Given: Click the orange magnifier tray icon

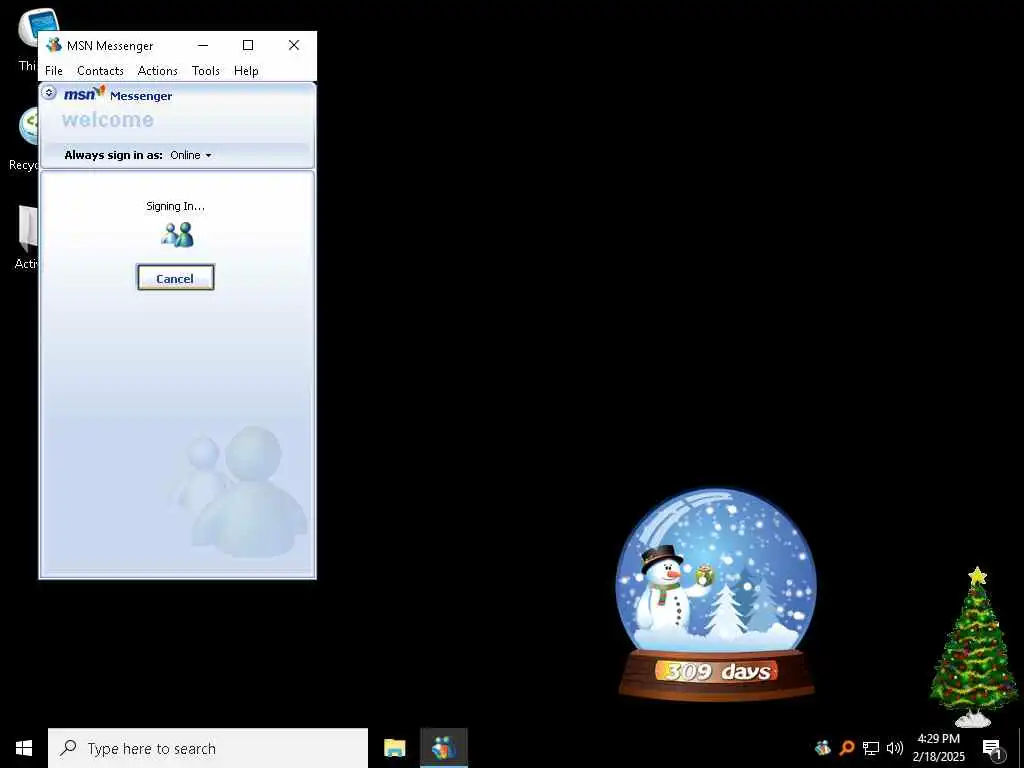Looking at the screenshot, I should 846,747.
